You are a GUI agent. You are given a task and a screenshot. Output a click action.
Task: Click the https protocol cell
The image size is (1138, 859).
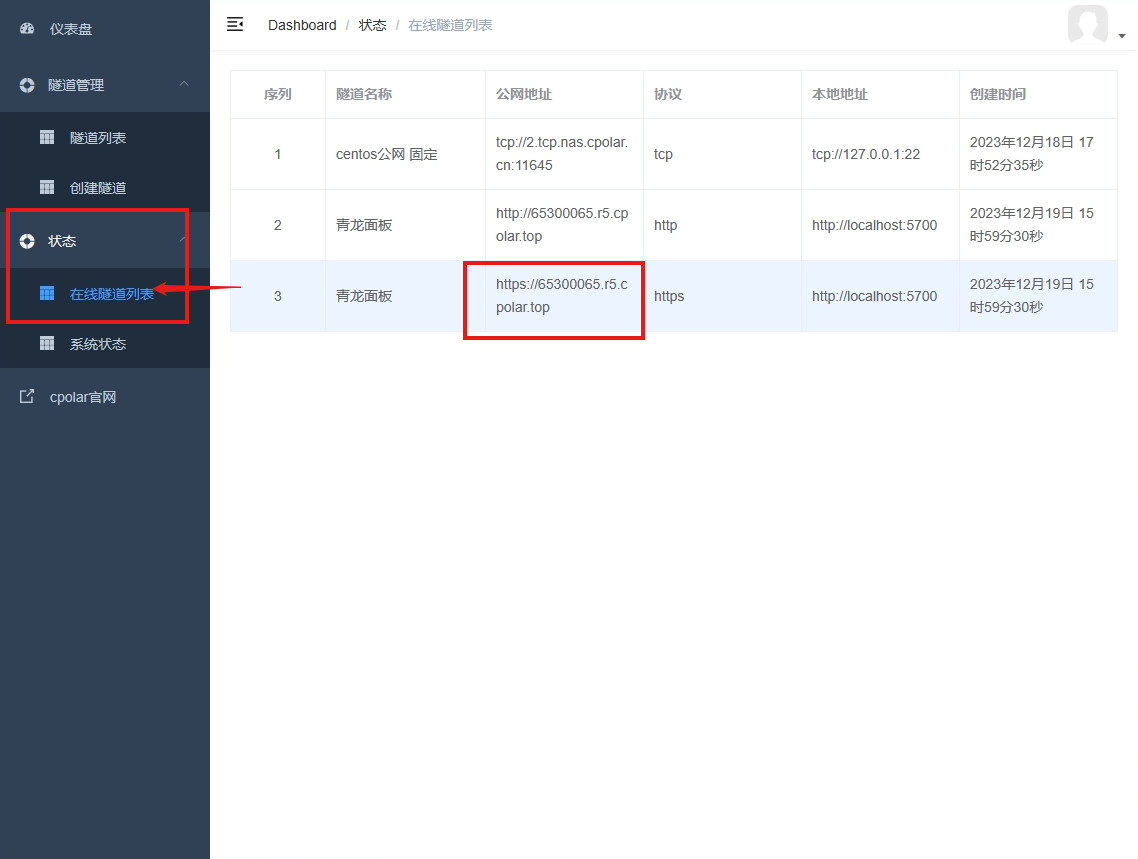click(722, 296)
